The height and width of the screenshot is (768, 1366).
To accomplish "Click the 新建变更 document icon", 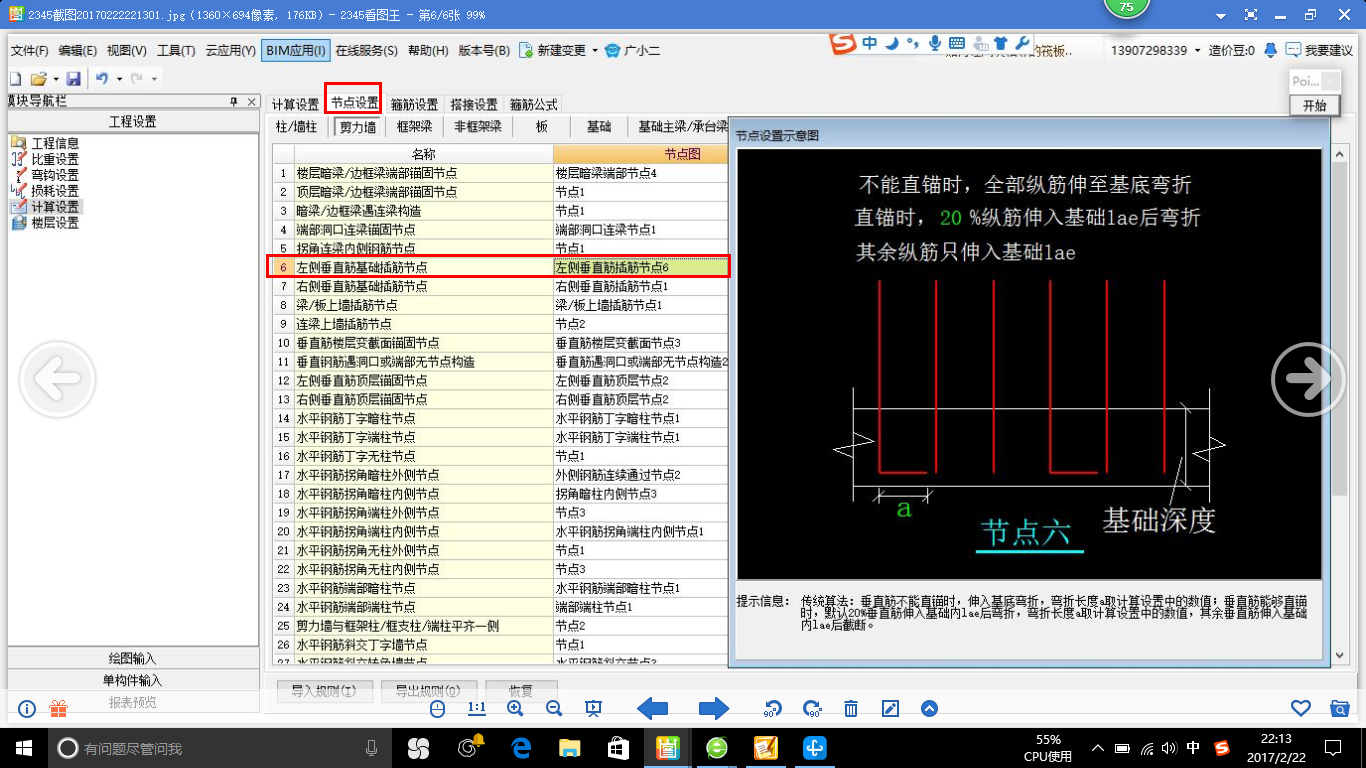I will coord(525,50).
